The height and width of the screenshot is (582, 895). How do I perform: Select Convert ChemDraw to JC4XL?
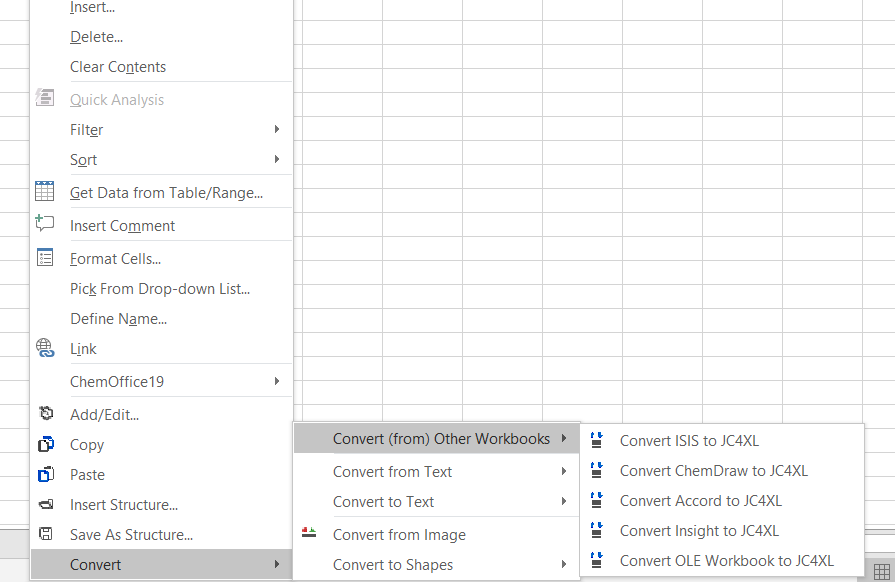tap(713, 470)
